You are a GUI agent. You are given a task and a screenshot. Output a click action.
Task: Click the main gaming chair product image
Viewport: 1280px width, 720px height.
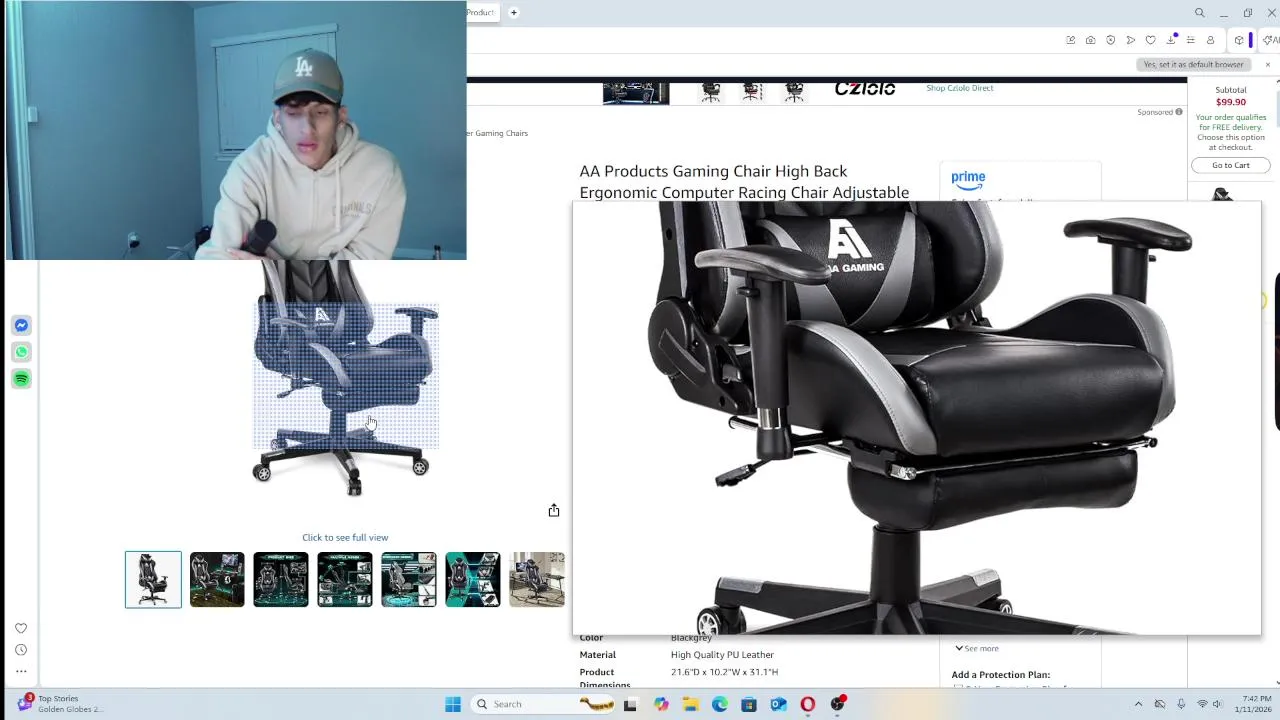pyautogui.click(x=345, y=380)
